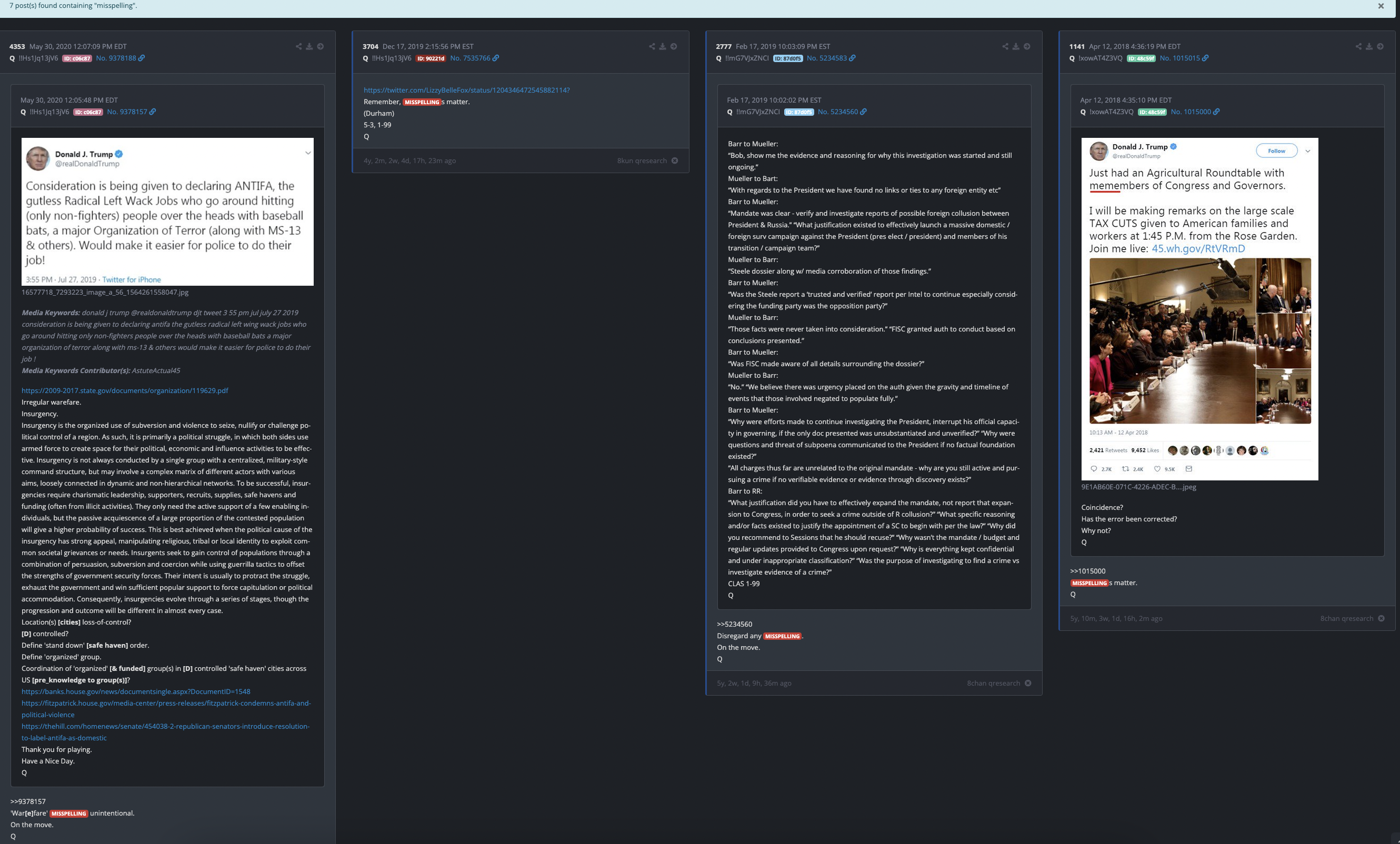Screen dimensions: 1400x844
Task: Click timestamp '5y, 10m, 3w, 1d, 16h, 2m ago'
Action: [1116, 618]
